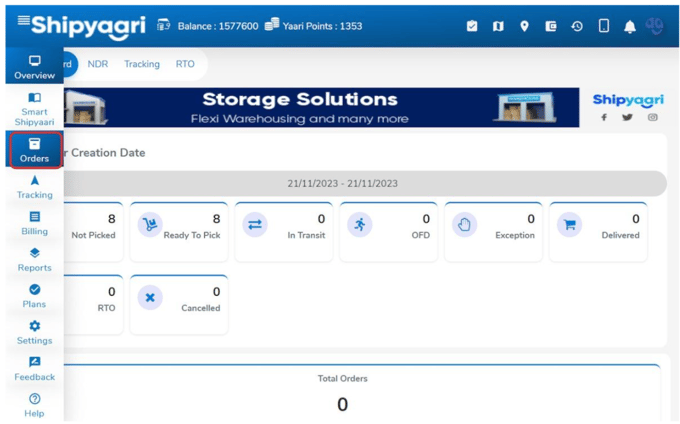The width and height of the screenshot is (680, 424).
Task: Open Billing in the sidebar
Action: pos(34,223)
